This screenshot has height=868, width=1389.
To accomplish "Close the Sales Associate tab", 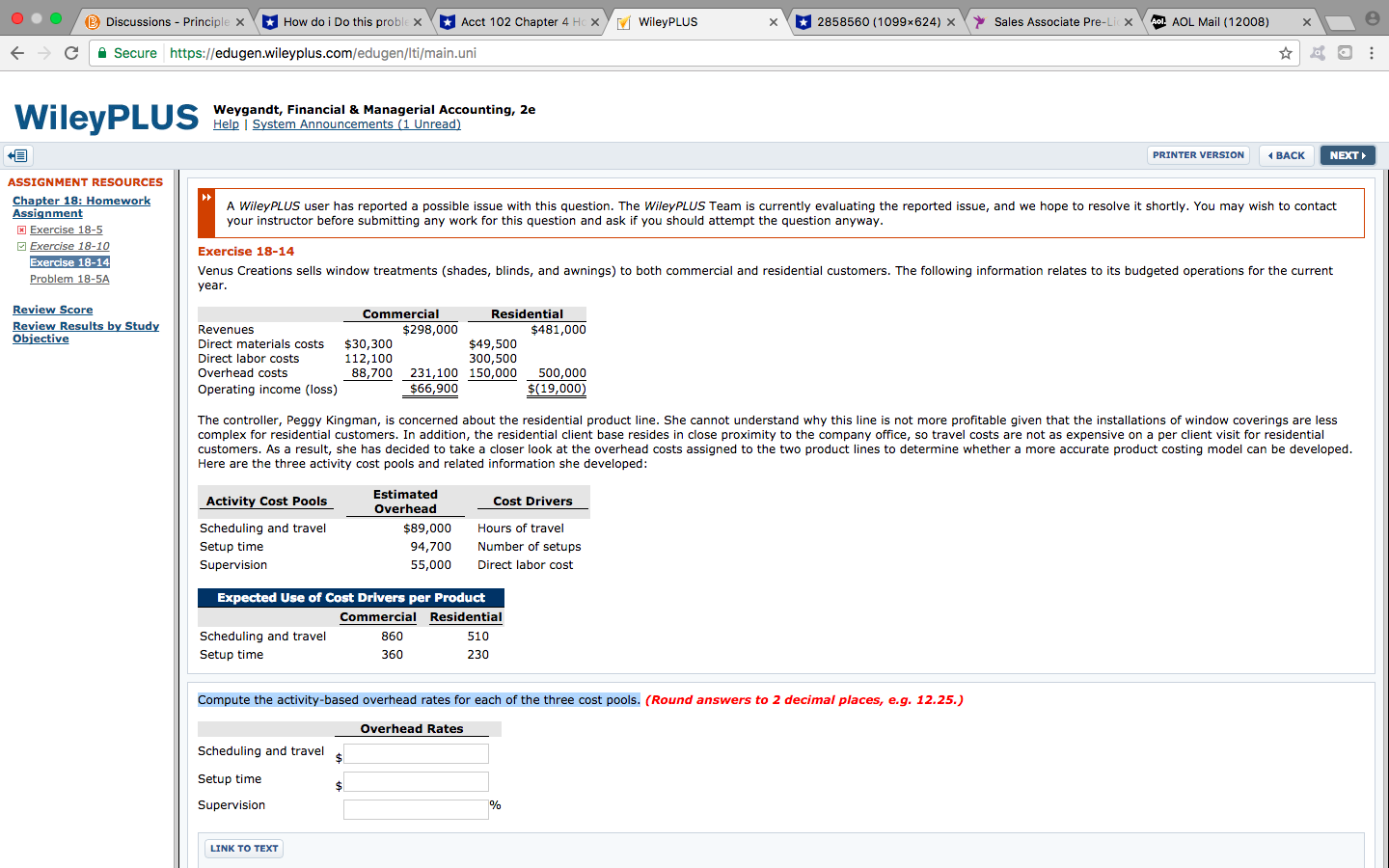I will [x=1129, y=22].
